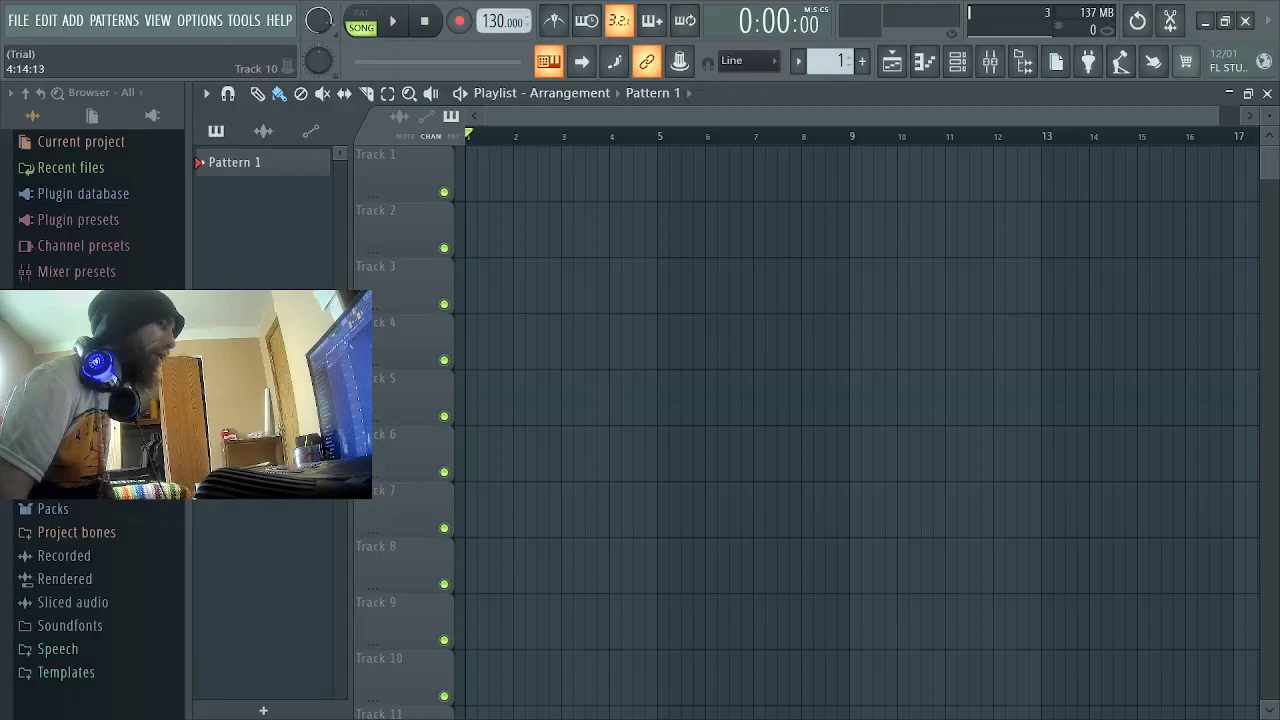
Task: Select the Playlist delete tool
Action: [301, 93]
